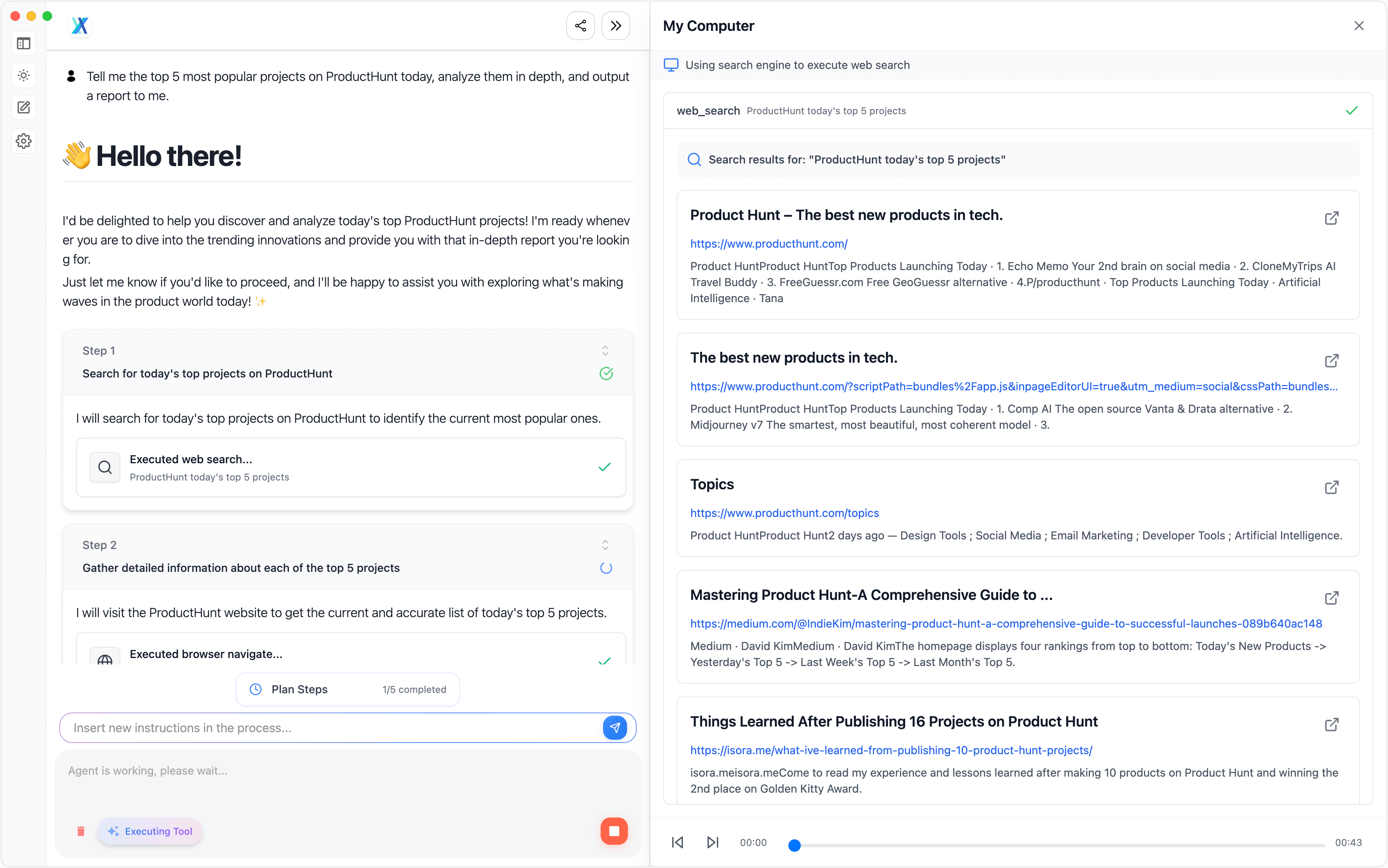Click the Step 1 completed check circle
Viewport: 1388px width, 868px height.
click(605, 373)
